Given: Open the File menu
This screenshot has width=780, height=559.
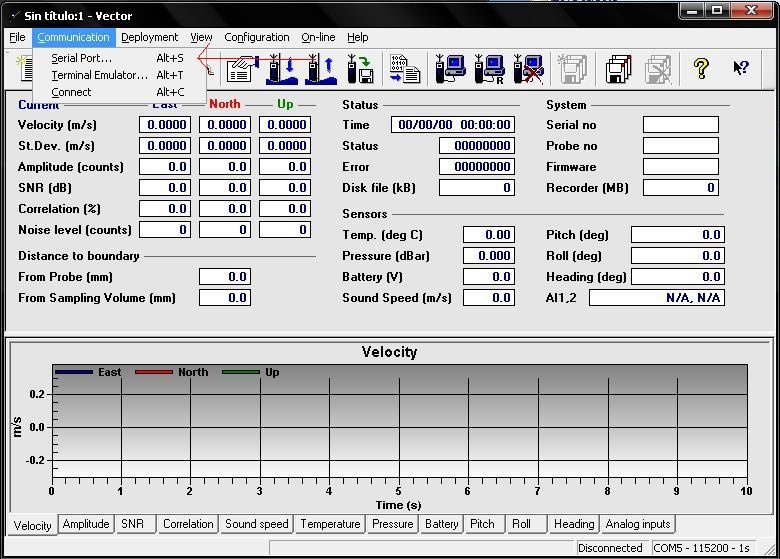Looking at the screenshot, I should (17, 37).
